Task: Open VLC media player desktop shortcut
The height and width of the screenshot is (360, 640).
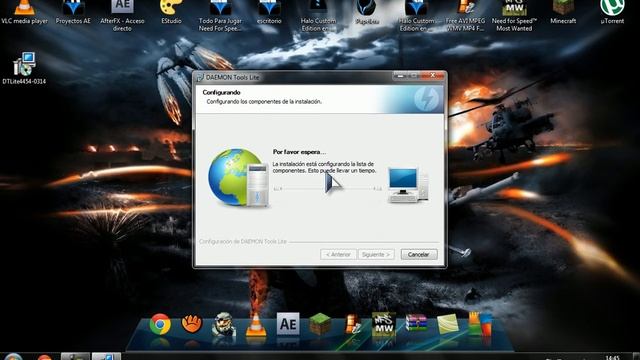Action: (24, 11)
